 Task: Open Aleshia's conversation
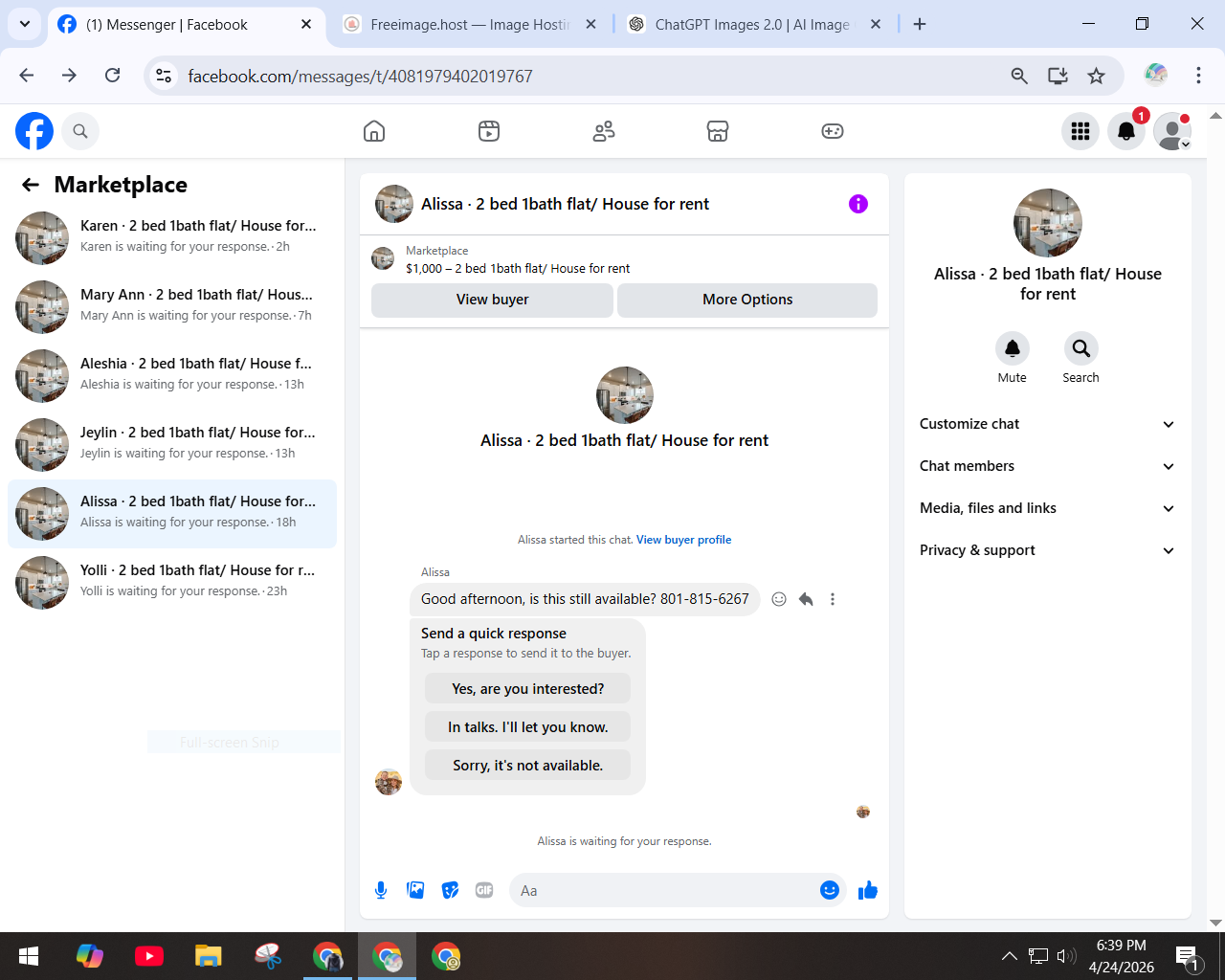click(172, 376)
